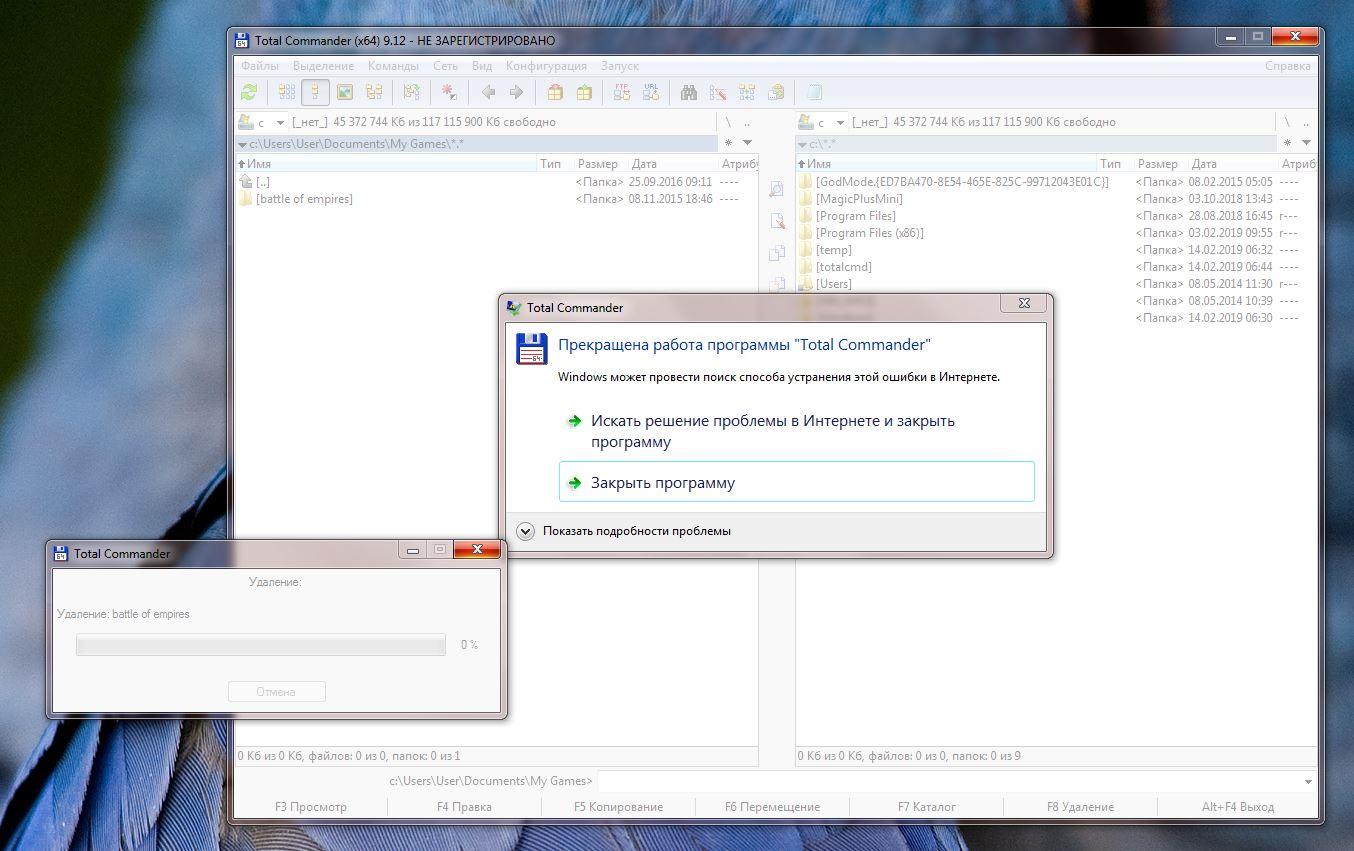The image size is (1354, 851).
Task: Click the Copy icon in the middle vertical bar
Action: pos(777,253)
